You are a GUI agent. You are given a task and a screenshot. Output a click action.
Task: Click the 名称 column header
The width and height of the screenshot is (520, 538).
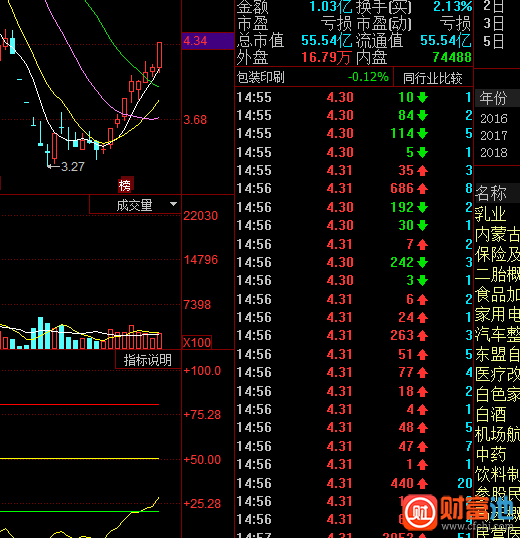491,193
